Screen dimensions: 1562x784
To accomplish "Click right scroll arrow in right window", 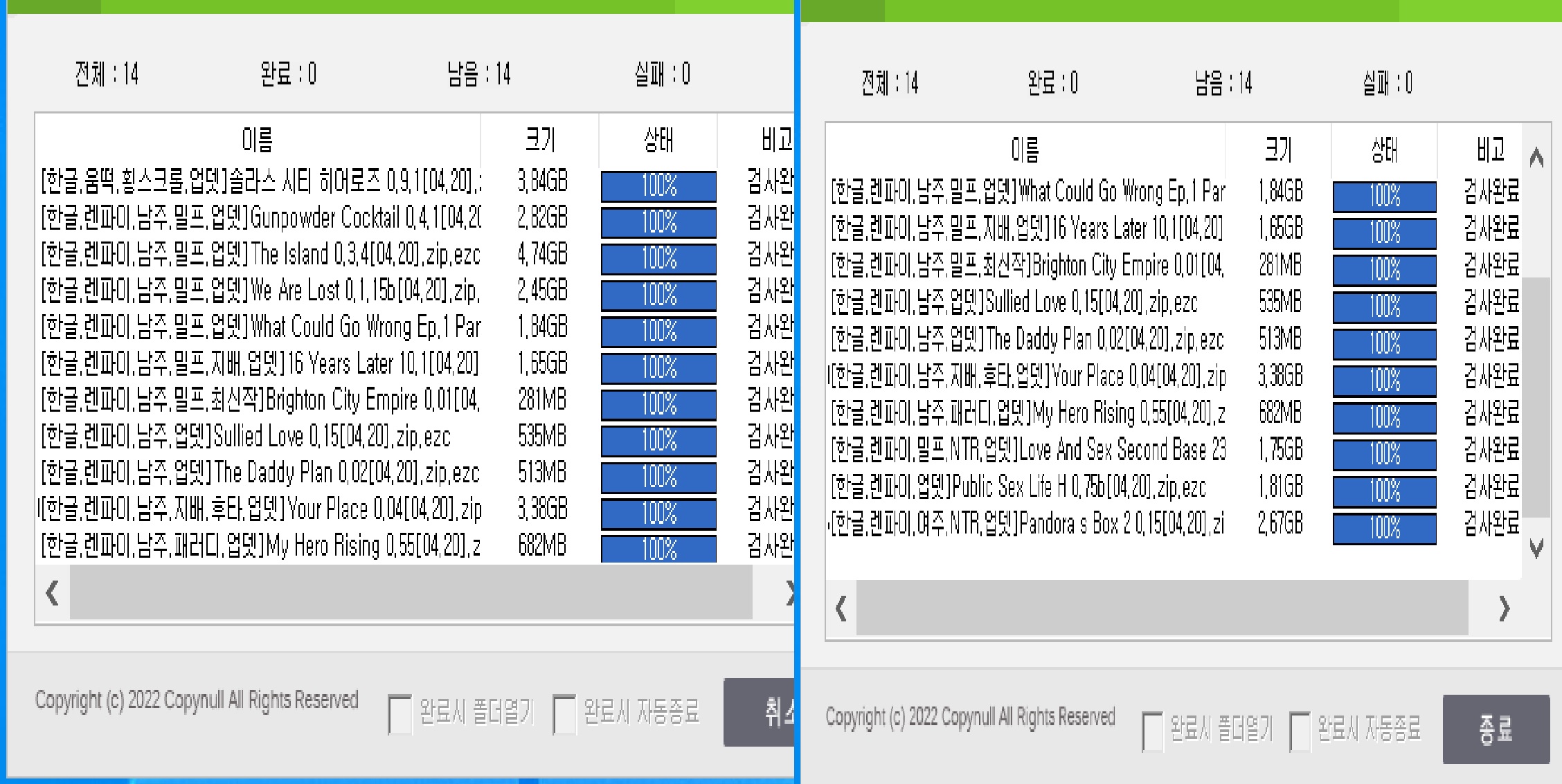I will click(x=1503, y=609).
